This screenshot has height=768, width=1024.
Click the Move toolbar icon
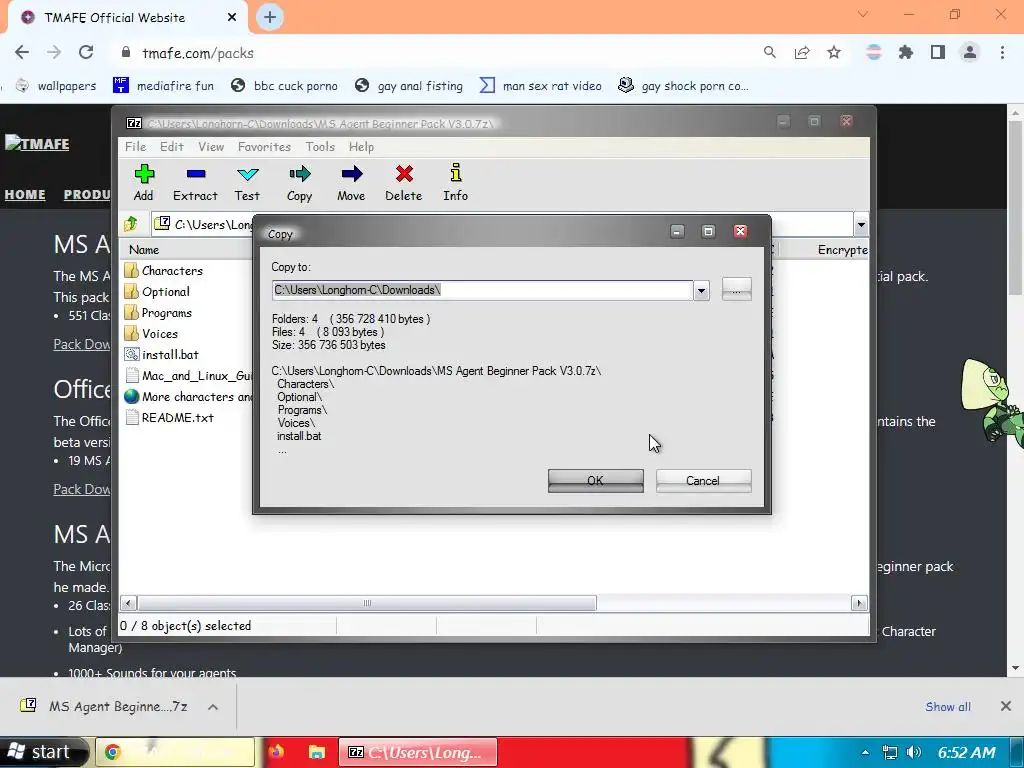pyautogui.click(x=351, y=183)
